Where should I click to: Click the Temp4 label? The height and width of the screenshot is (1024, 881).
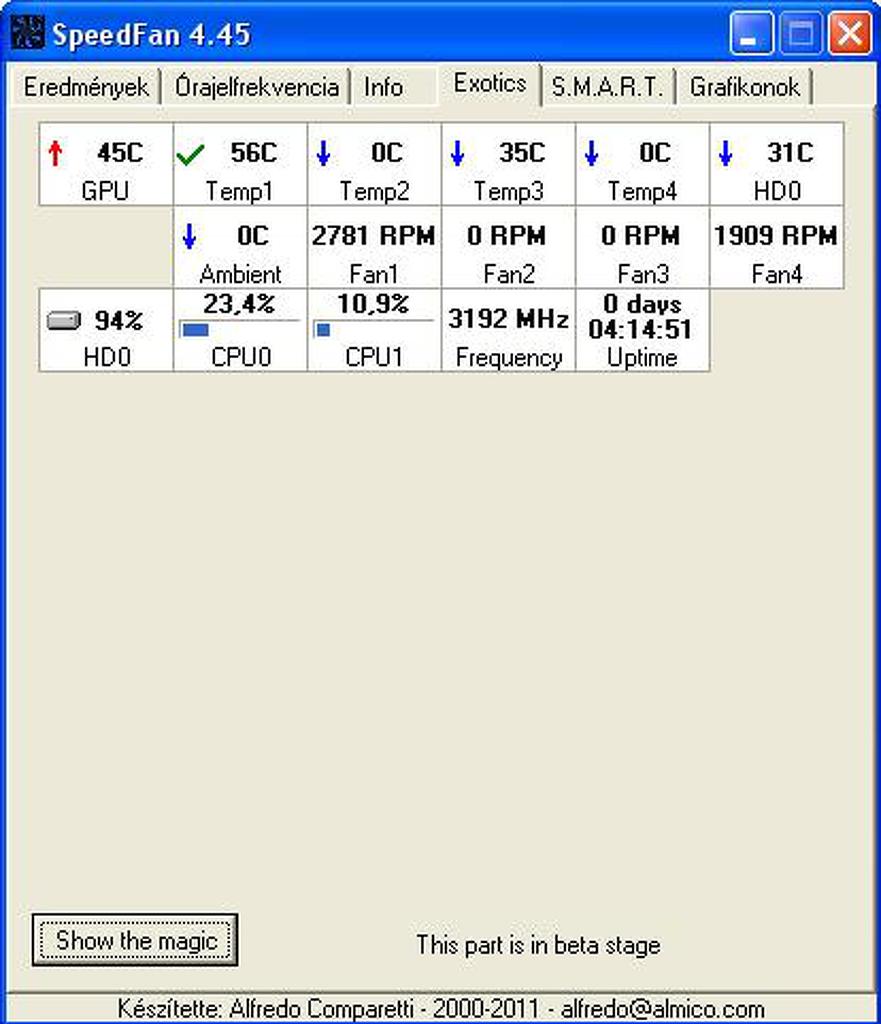[642, 191]
